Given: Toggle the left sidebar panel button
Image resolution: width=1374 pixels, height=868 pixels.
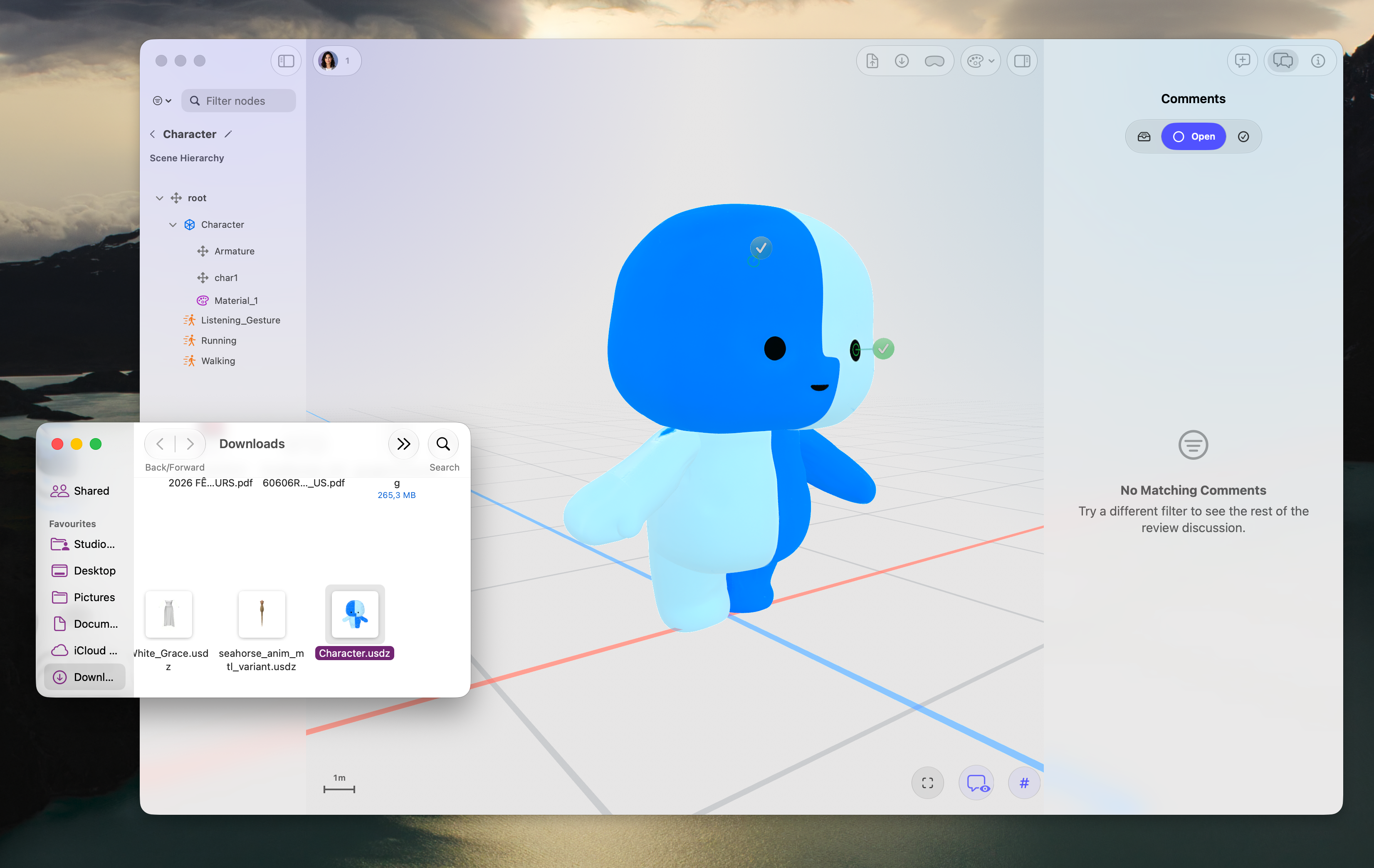Looking at the screenshot, I should [x=286, y=60].
